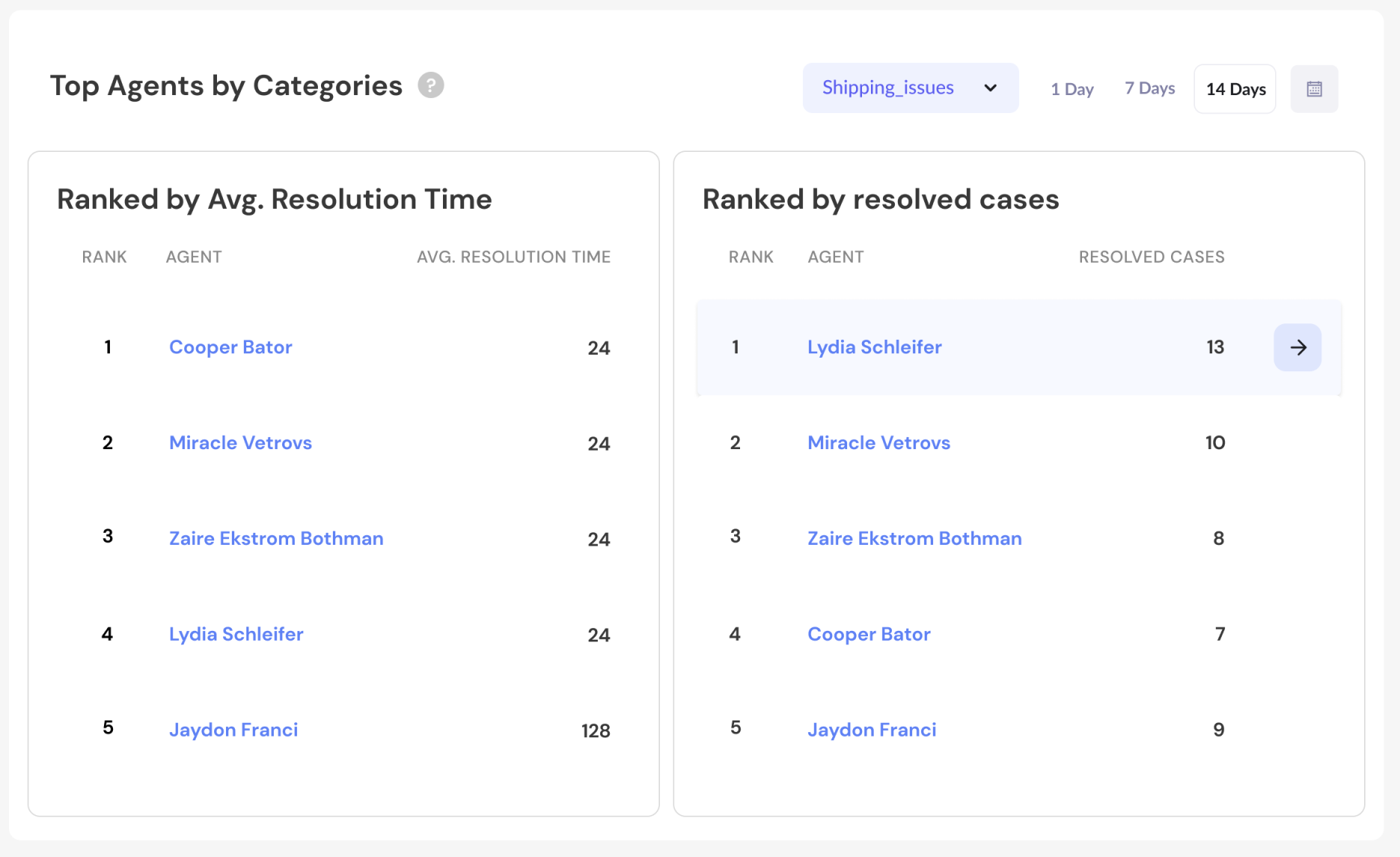The height and width of the screenshot is (857, 1400).
Task: Open Miracle Vetrovs with 10 resolved cases
Action: (x=878, y=443)
